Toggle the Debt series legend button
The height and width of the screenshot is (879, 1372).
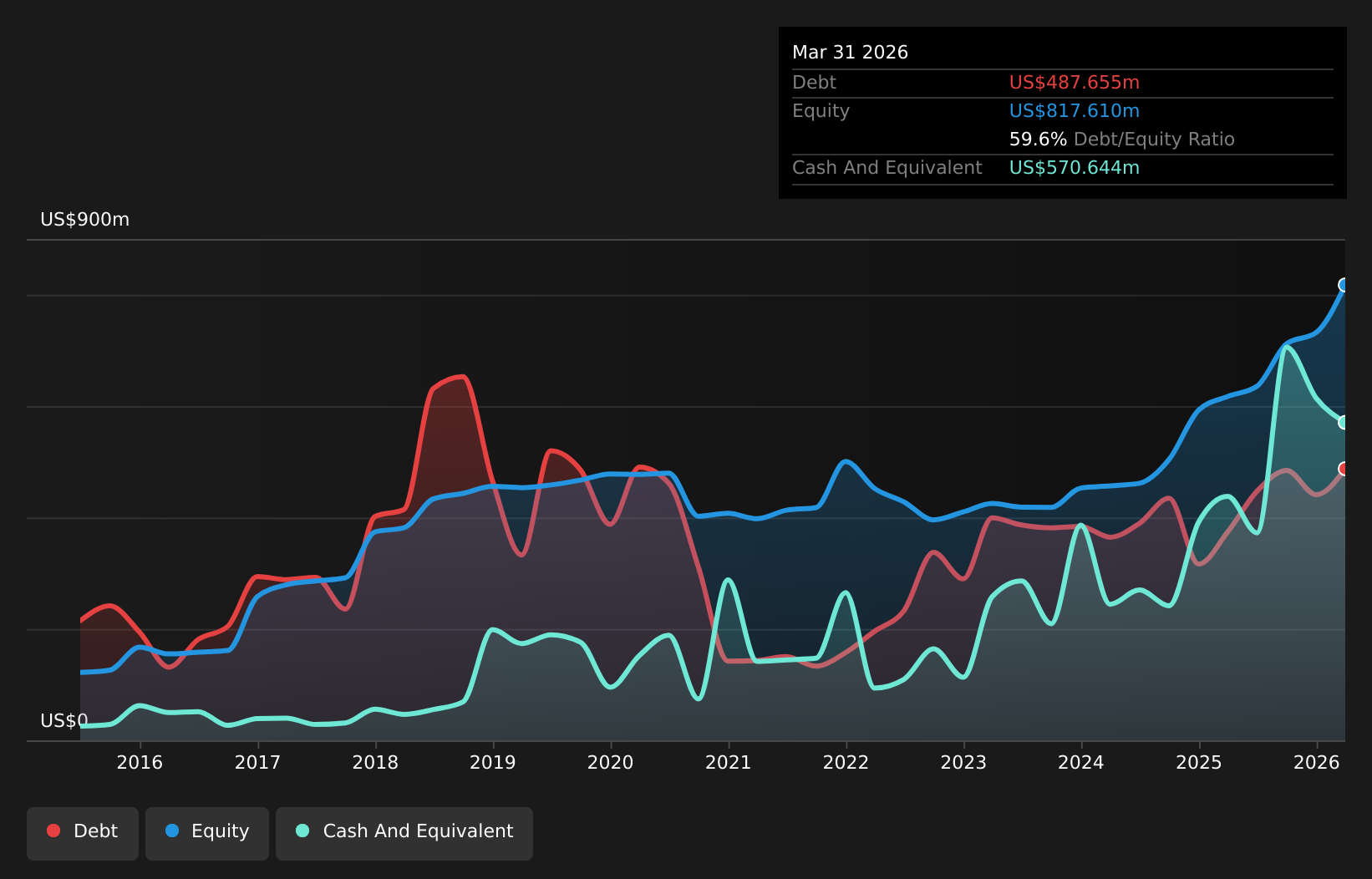click(x=83, y=833)
